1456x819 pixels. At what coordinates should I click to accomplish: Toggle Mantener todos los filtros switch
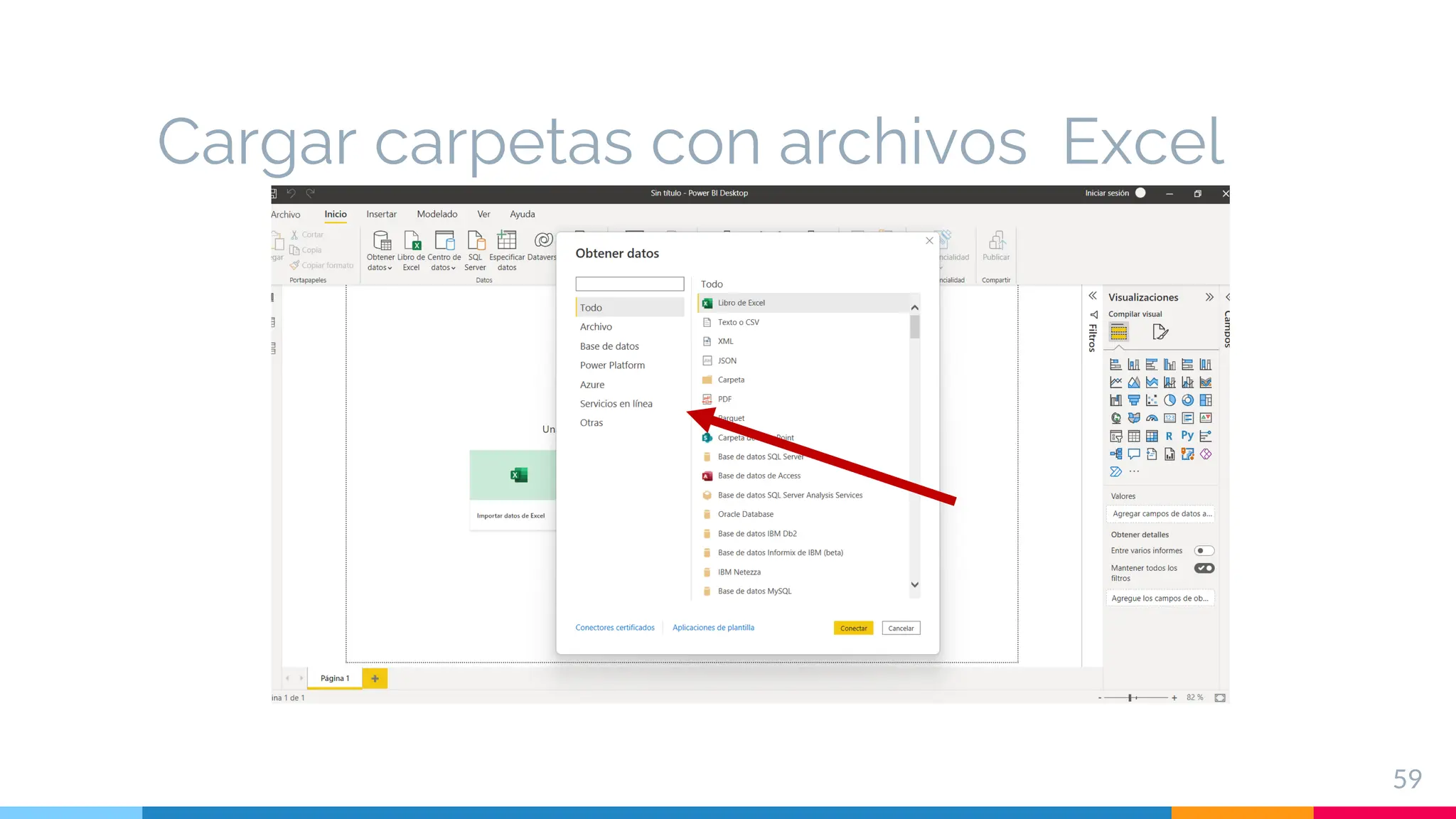[x=1204, y=568]
